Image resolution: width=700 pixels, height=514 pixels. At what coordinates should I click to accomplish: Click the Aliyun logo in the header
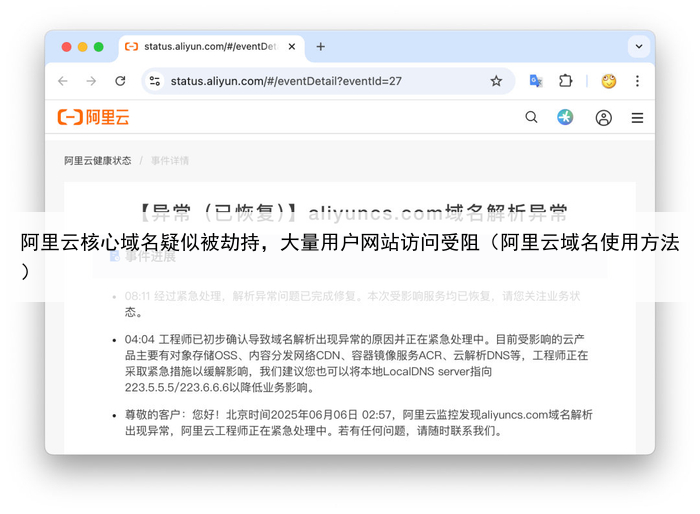click(93, 117)
